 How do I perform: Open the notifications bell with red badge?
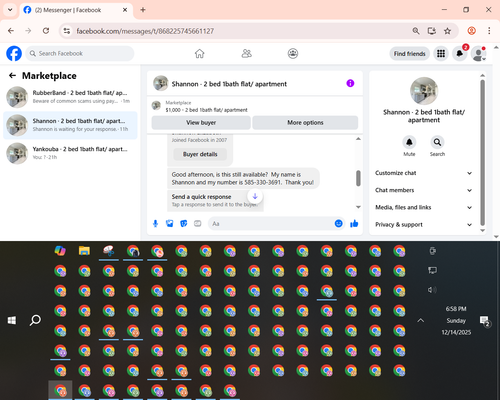[460, 54]
